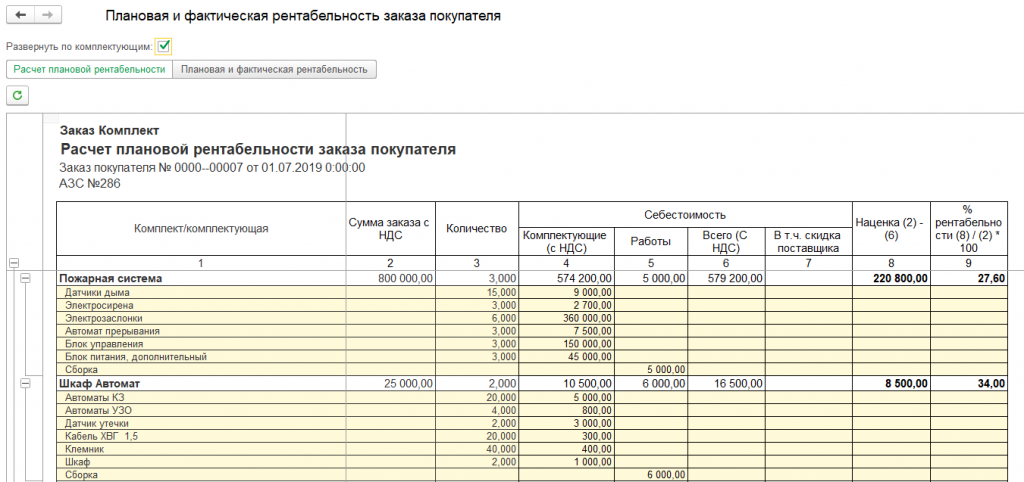Click the 'АЗС №286' line
This screenshot has width=1024, height=482.
pyautogui.click(x=89, y=184)
